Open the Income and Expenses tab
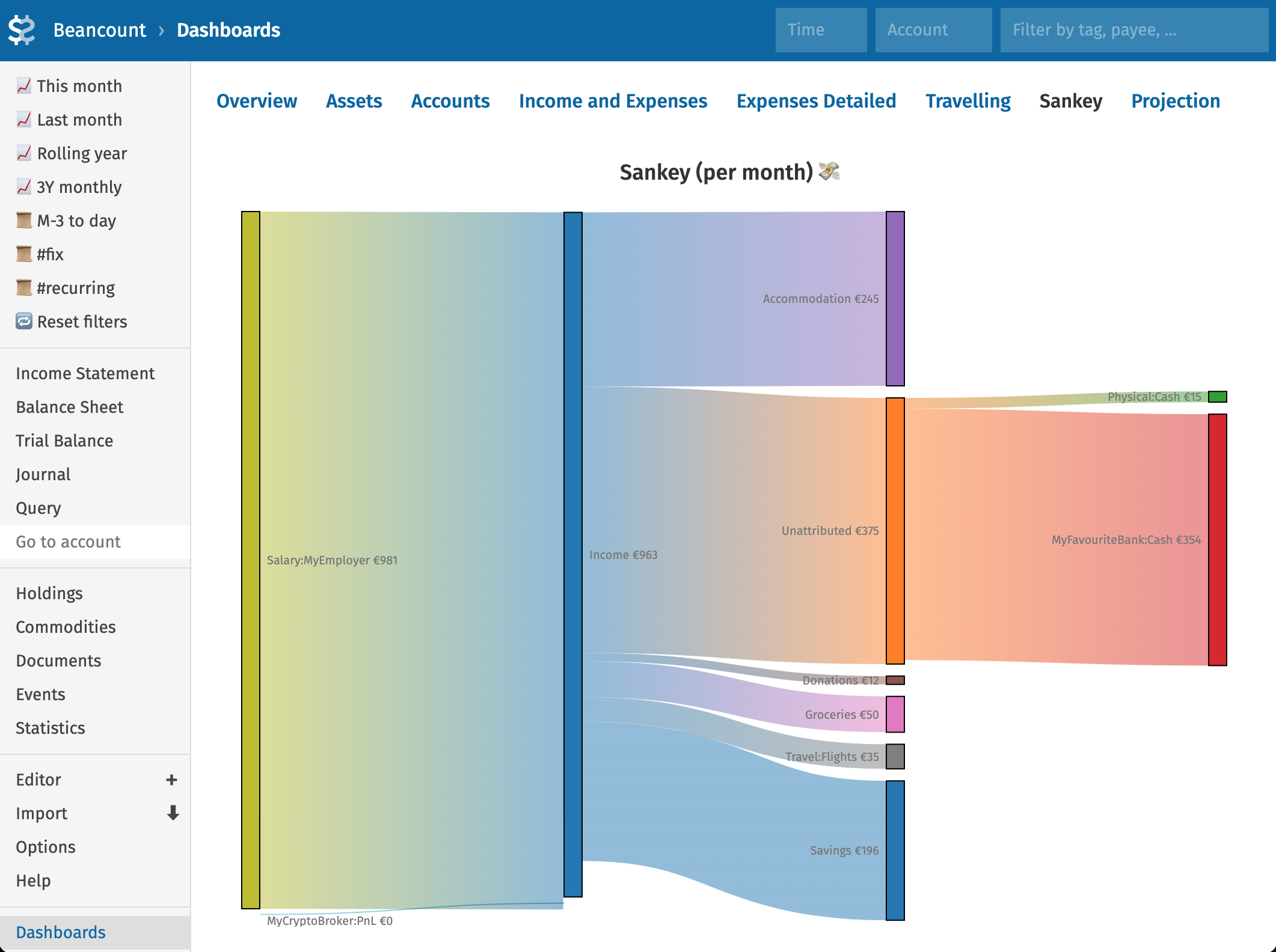 (x=613, y=101)
